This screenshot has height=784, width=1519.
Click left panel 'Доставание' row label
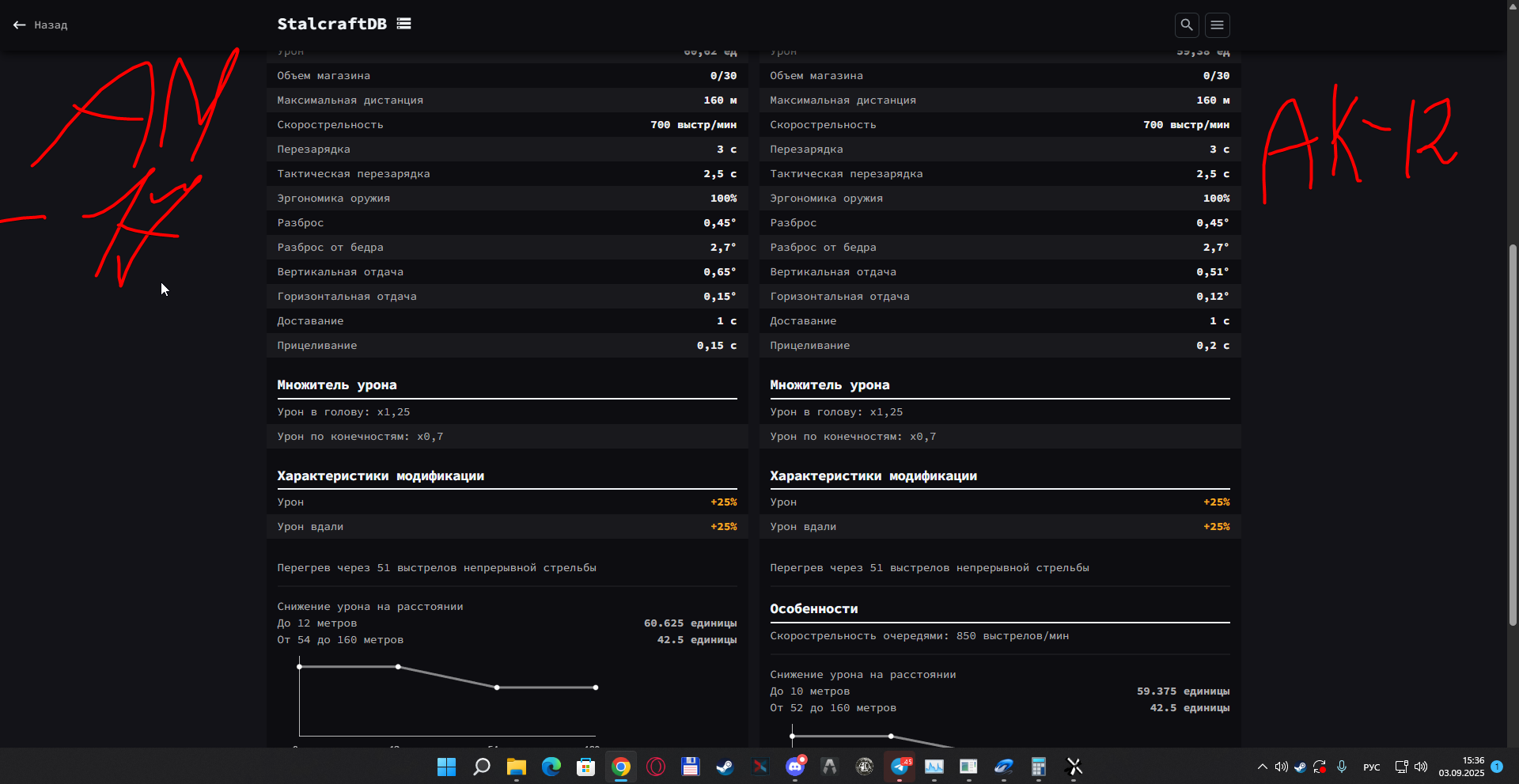click(x=310, y=321)
